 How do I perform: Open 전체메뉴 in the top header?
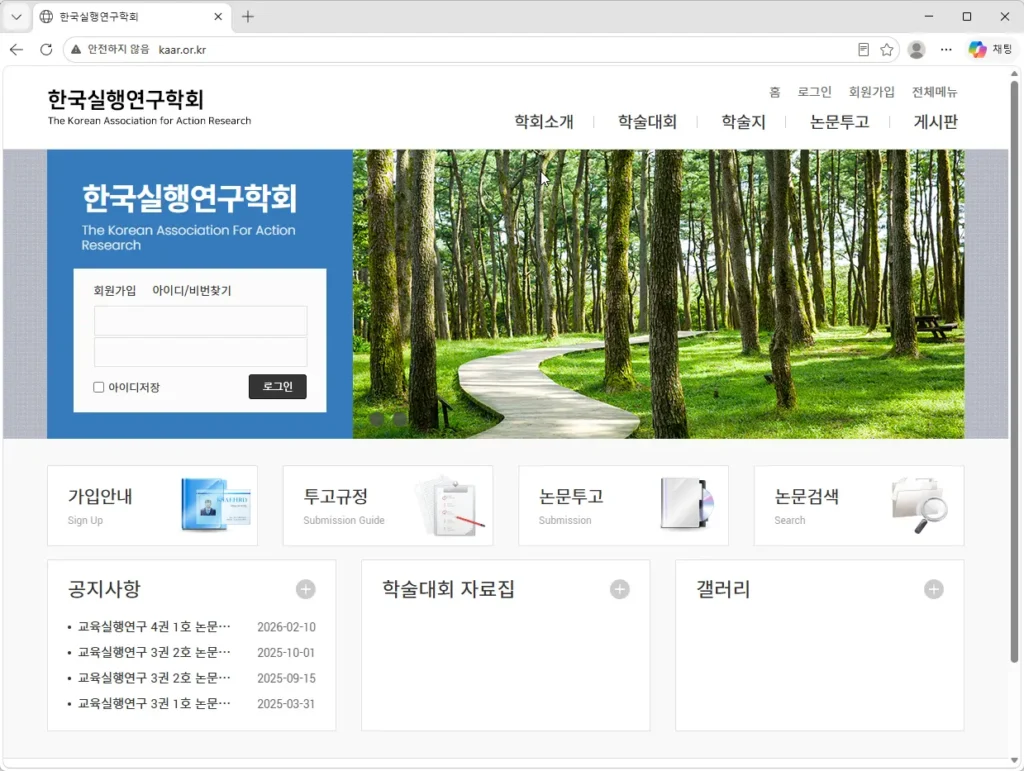tap(935, 92)
